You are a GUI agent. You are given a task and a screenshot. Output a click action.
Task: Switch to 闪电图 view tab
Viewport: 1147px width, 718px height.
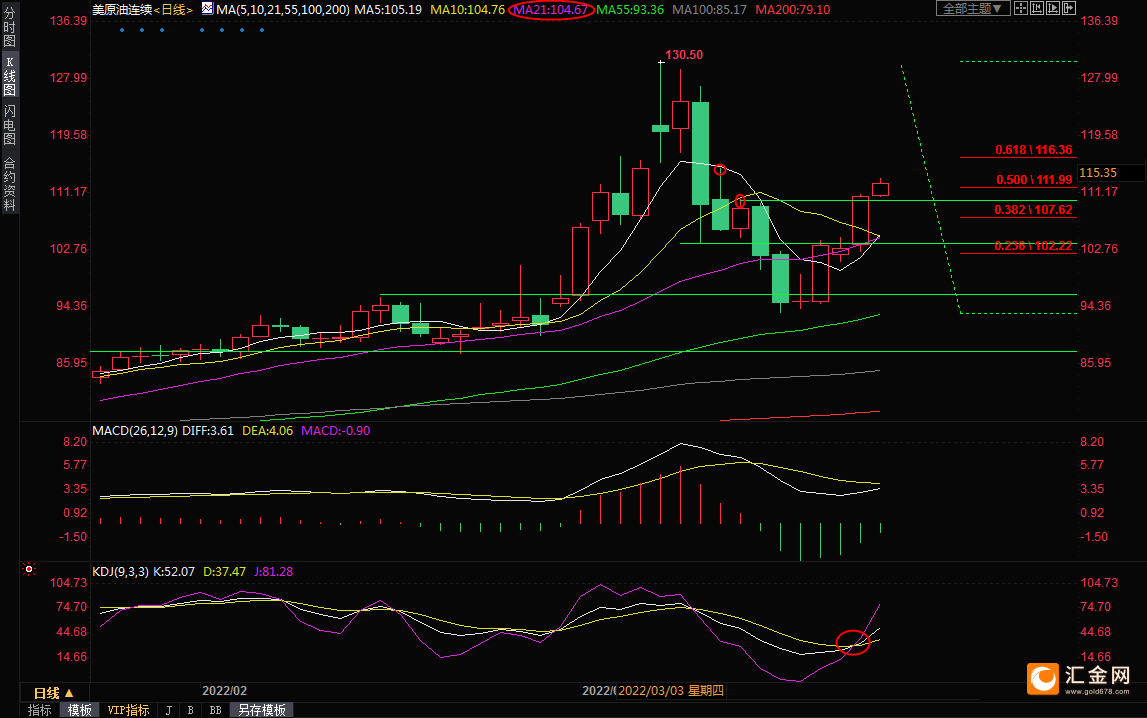click(10, 125)
